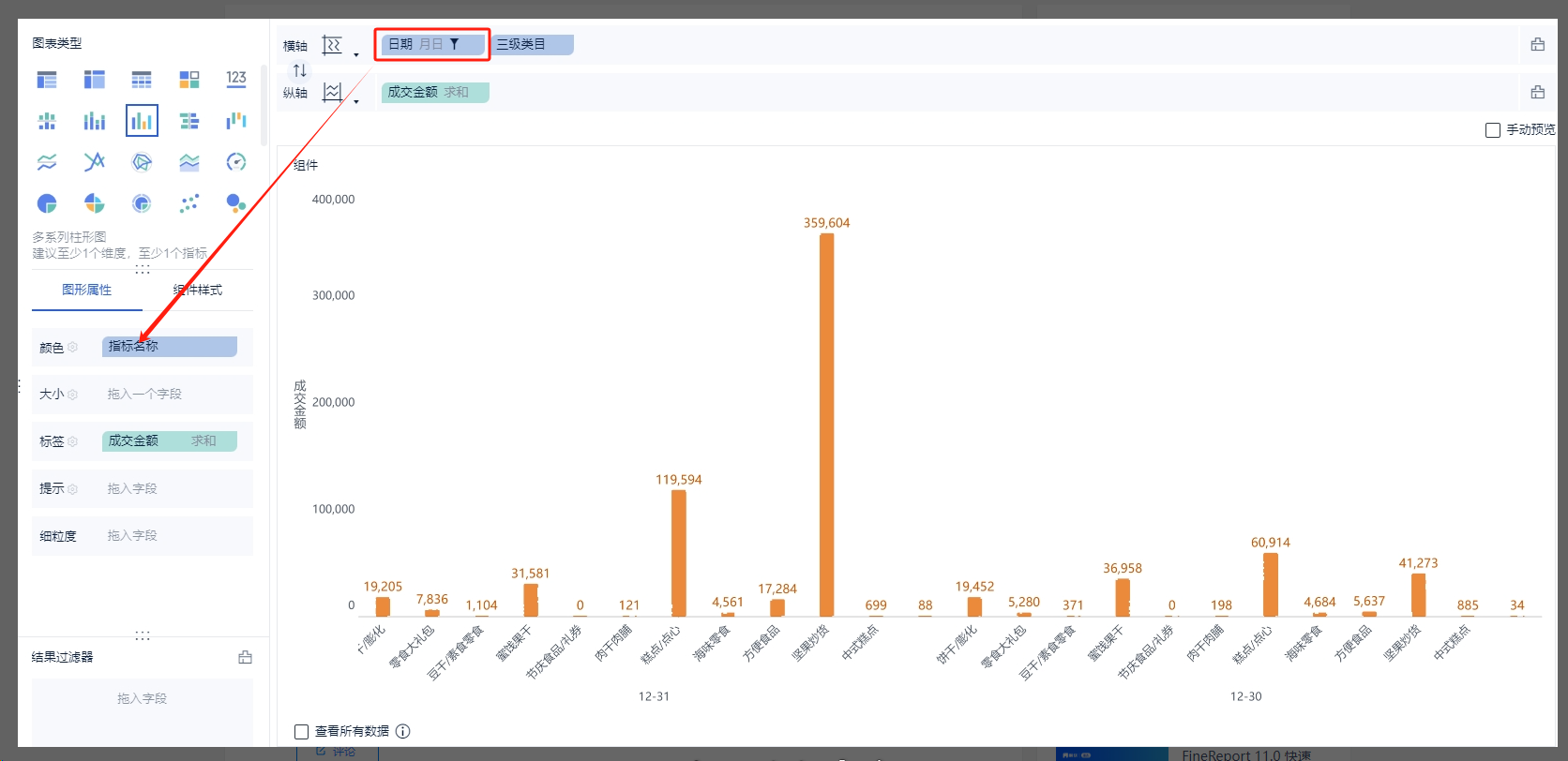This screenshot has width=1568, height=761.
Task: Select the multi-layer ring pie icon
Action: 142,203
